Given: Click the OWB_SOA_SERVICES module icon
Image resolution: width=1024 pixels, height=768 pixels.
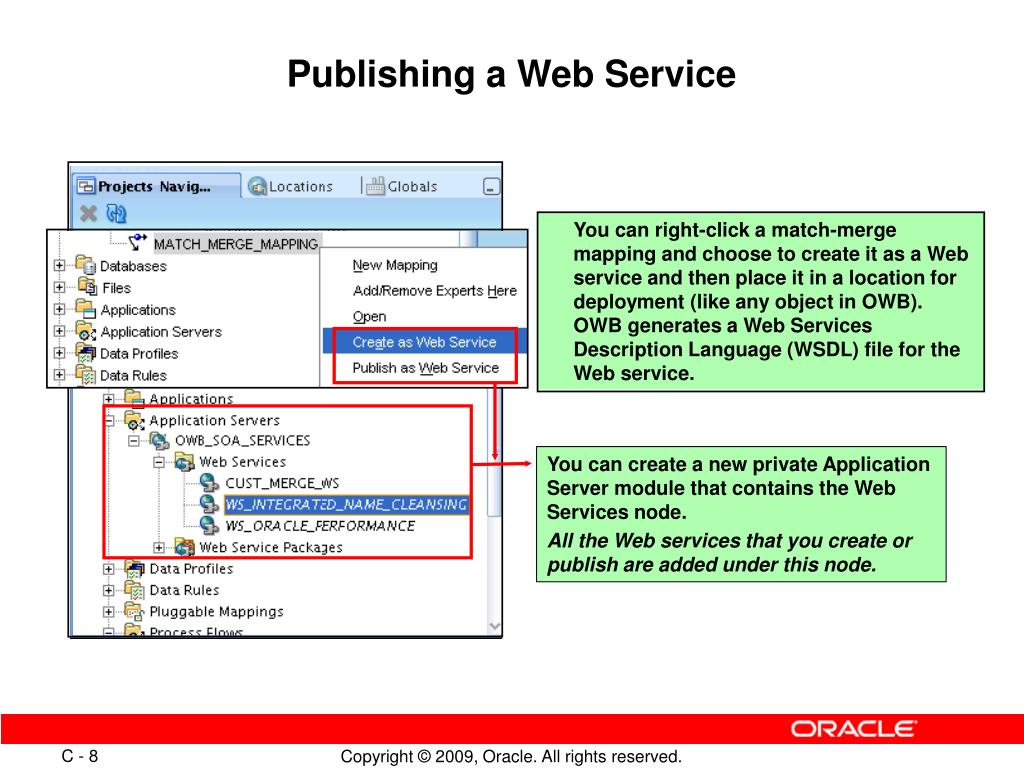Looking at the screenshot, I should point(160,440).
